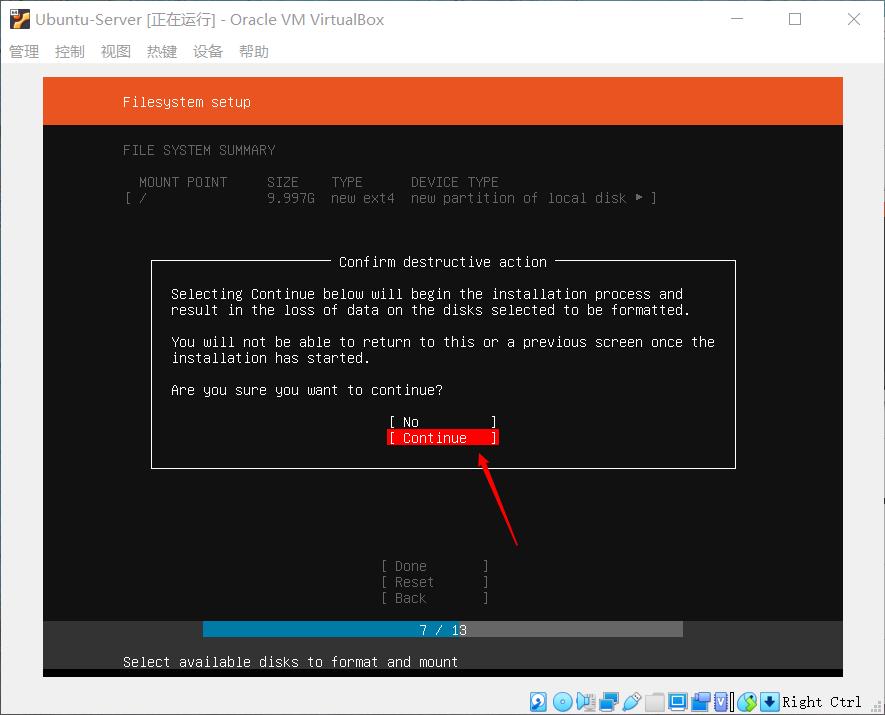Open the 控制 (Machine) menu

pyautogui.click(x=69, y=51)
